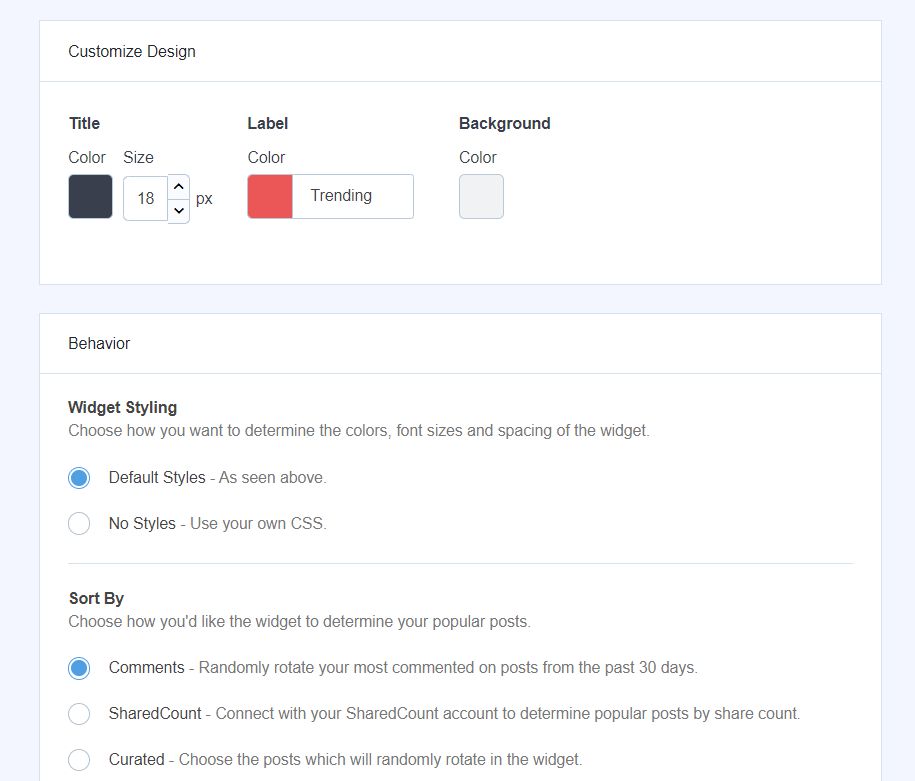Screen dimensions: 915x781
Task: Click the 'px' unit text beside size
Action: [x=204, y=198]
